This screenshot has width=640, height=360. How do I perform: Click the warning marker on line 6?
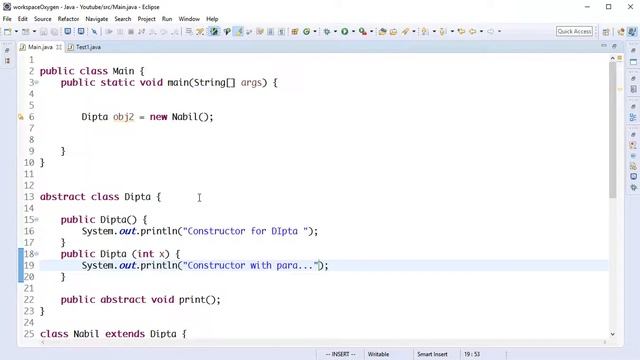tap(21, 117)
